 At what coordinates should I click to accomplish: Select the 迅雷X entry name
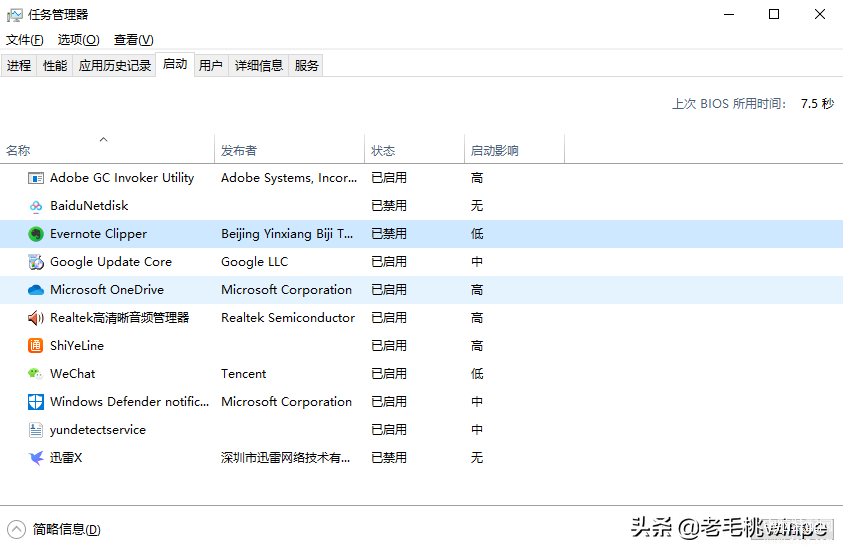click(66, 458)
